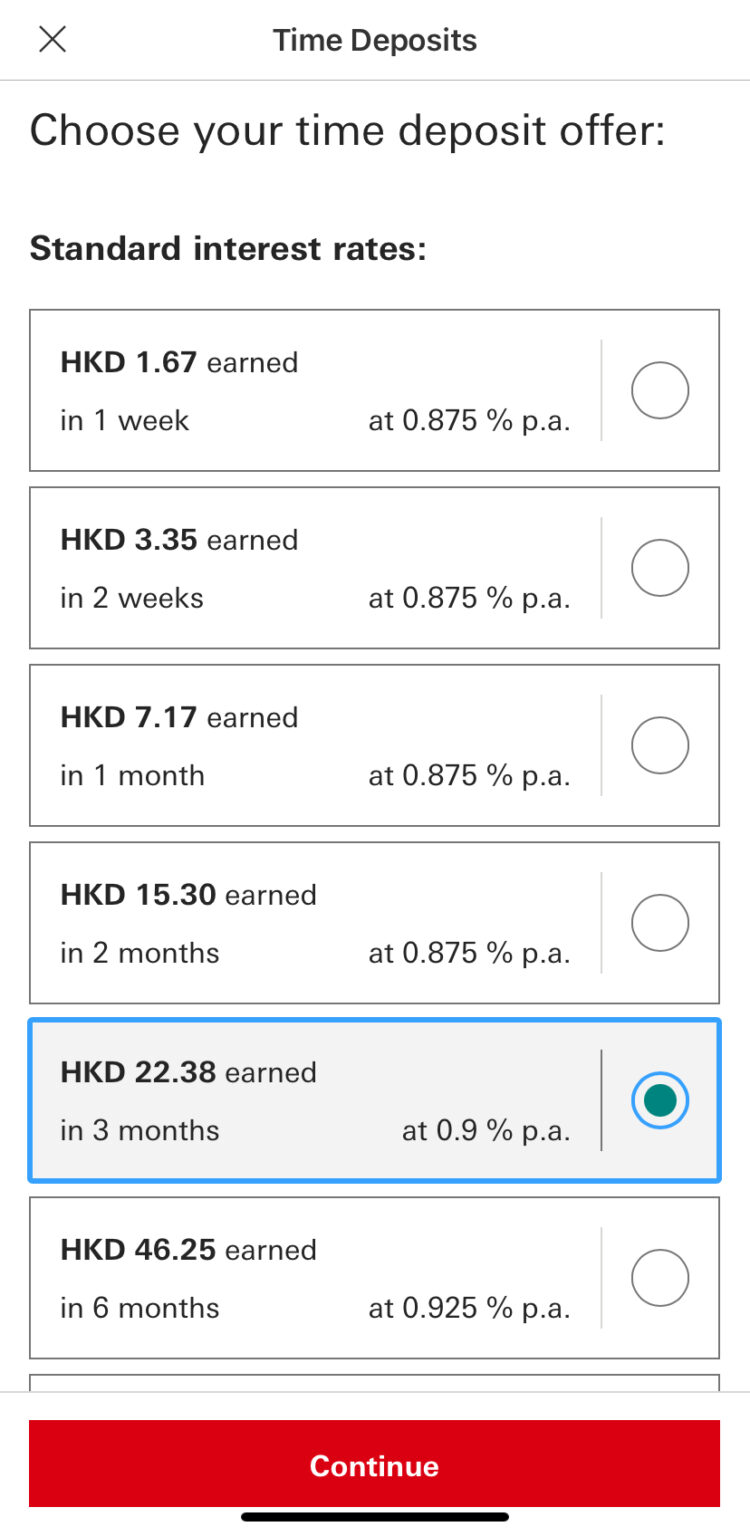Tap the HKD 22.38 earned label
The width and height of the screenshot is (750, 1536).
pos(188,1072)
